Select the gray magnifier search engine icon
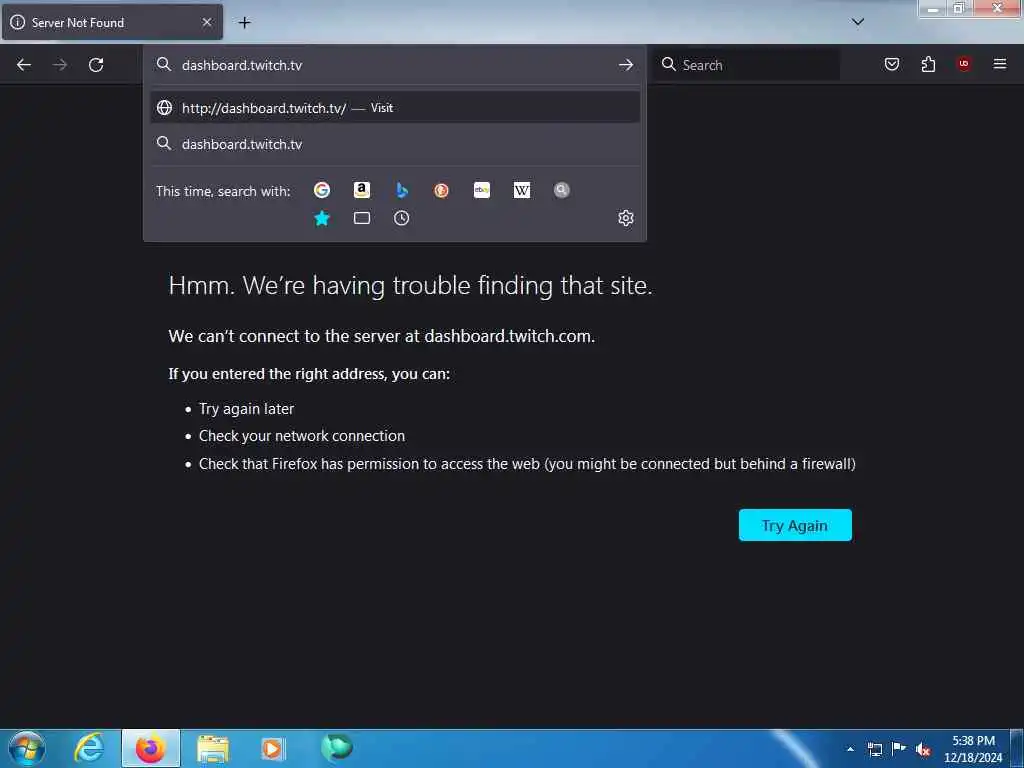 562,190
